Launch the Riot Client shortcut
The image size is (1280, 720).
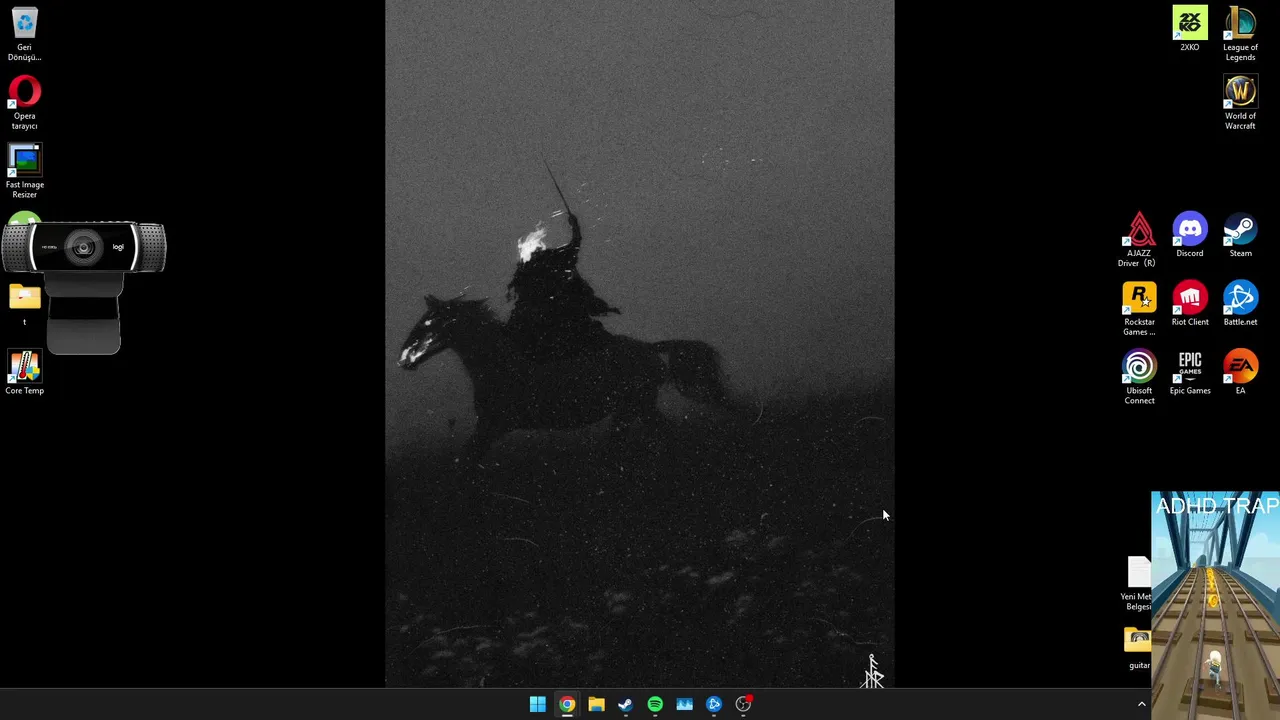pyautogui.click(x=1189, y=304)
